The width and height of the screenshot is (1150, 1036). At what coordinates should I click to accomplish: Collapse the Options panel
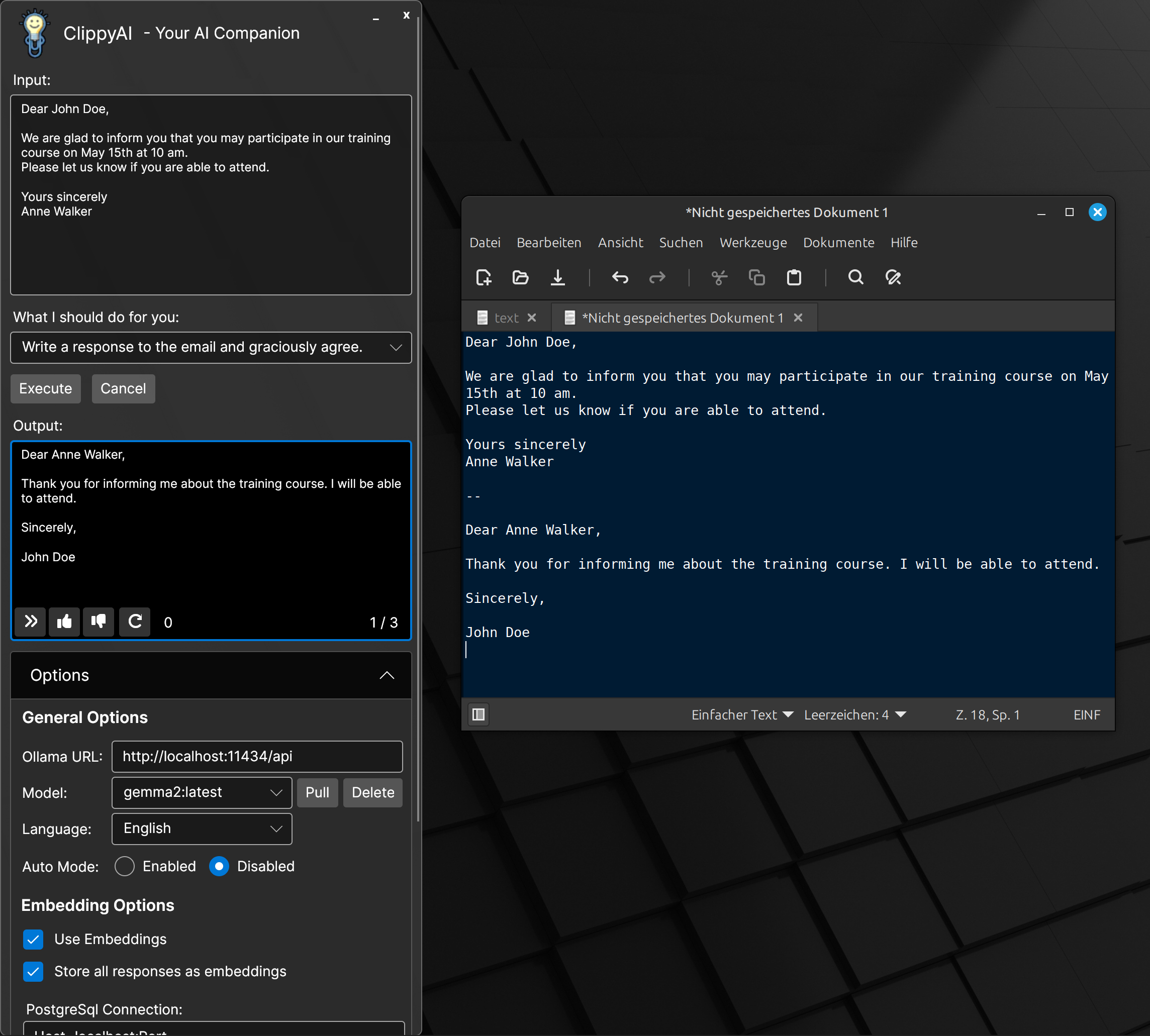tap(387, 675)
